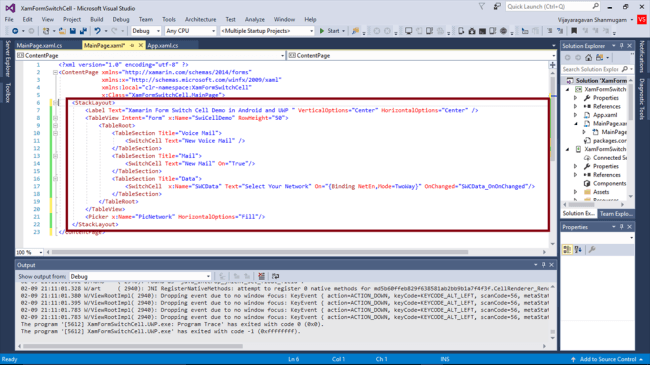The width and height of the screenshot is (650, 365).
Task: Collapse the Mail TableSection on line 13
Action: [55, 156]
